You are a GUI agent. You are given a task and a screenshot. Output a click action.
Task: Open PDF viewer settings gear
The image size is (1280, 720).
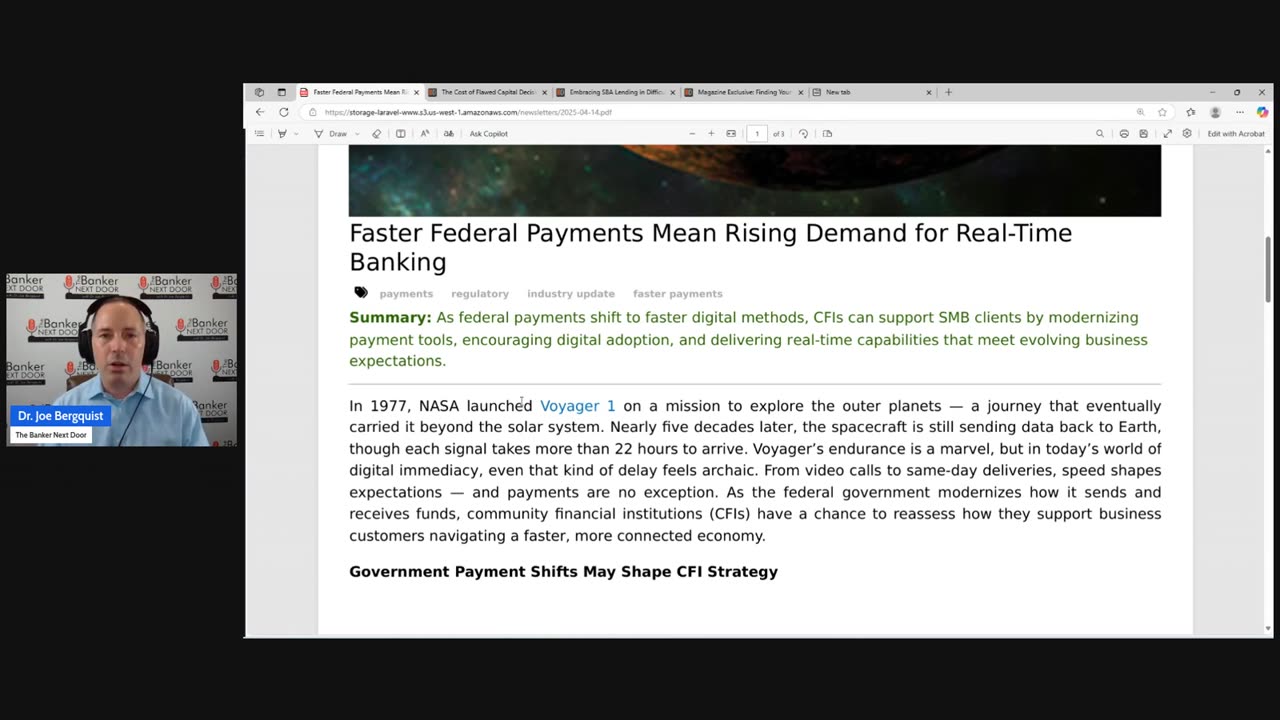[1187, 133]
